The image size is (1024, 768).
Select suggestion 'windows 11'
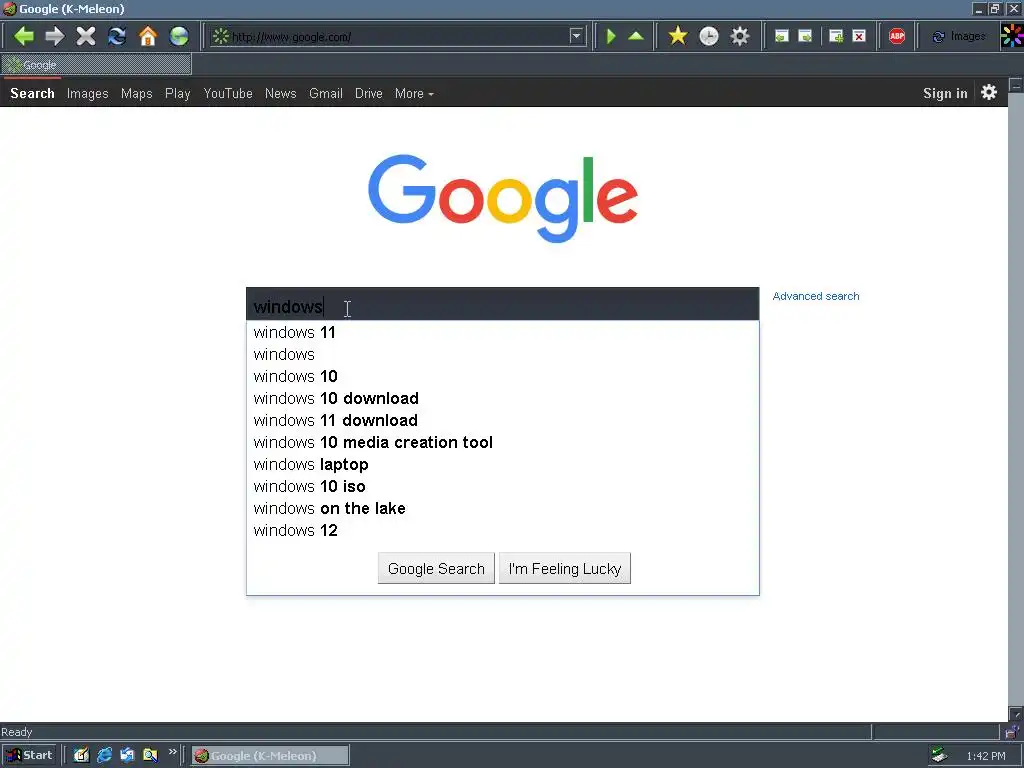click(x=503, y=332)
